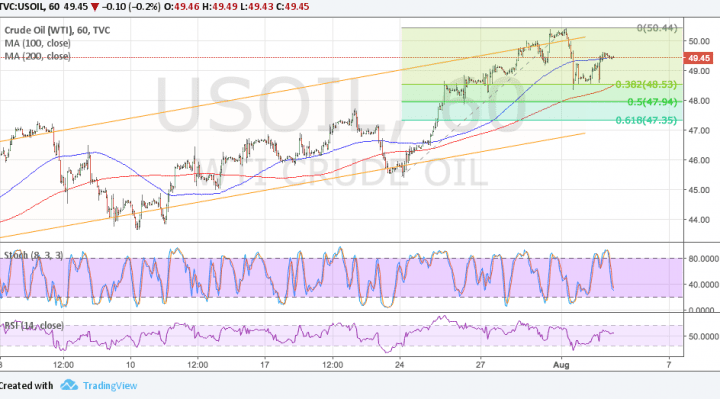Click the 27 date marker on time axis
The width and height of the screenshot is (720, 399).
(x=480, y=365)
